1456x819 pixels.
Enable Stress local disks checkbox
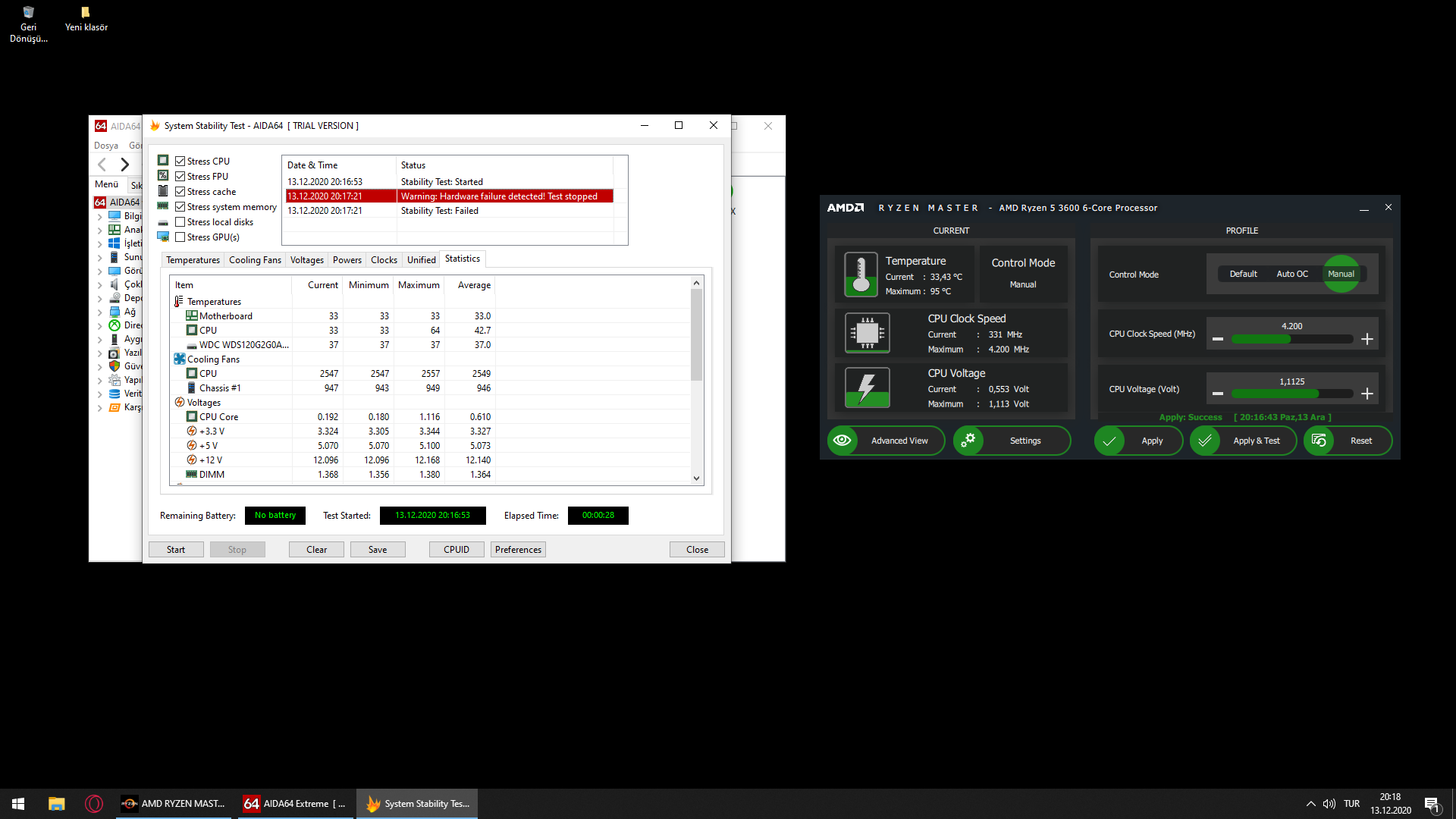pyautogui.click(x=180, y=222)
